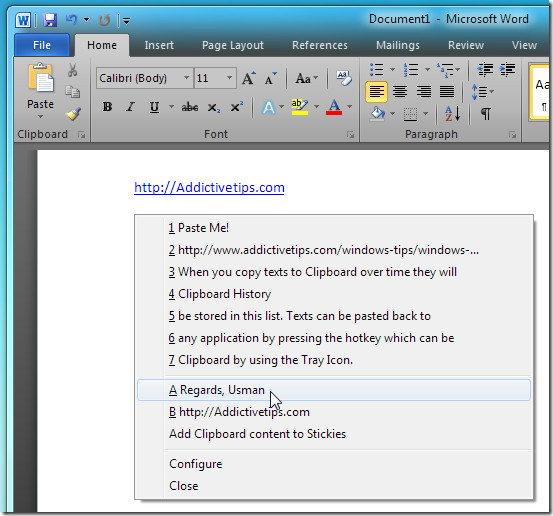Toggle Subscript formatting
553x516 pixels.
tap(213, 107)
